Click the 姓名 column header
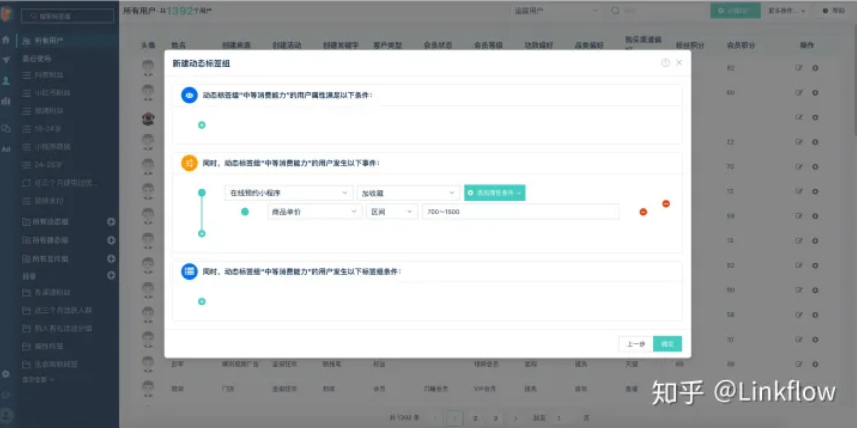This screenshot has width=857, height=429. [x=178, y=46]
